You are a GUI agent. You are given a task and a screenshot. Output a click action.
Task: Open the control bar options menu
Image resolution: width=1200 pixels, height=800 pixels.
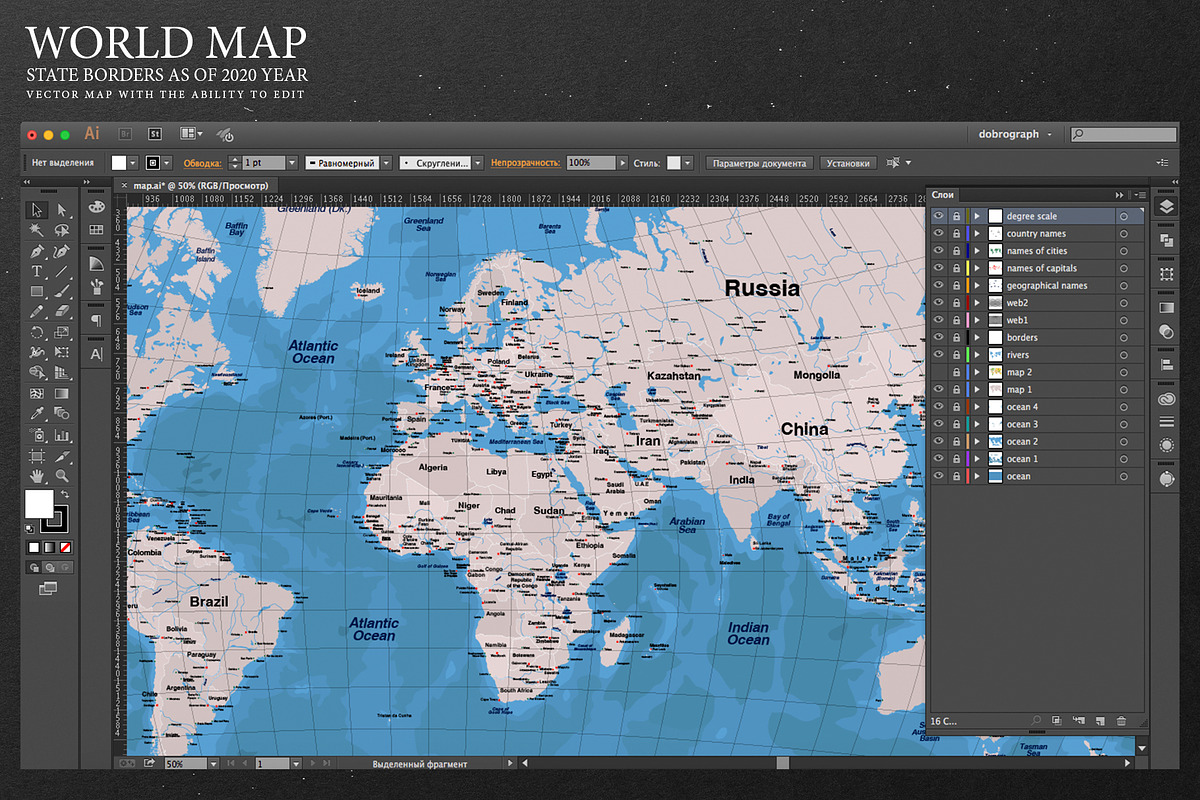point(1161,162)
